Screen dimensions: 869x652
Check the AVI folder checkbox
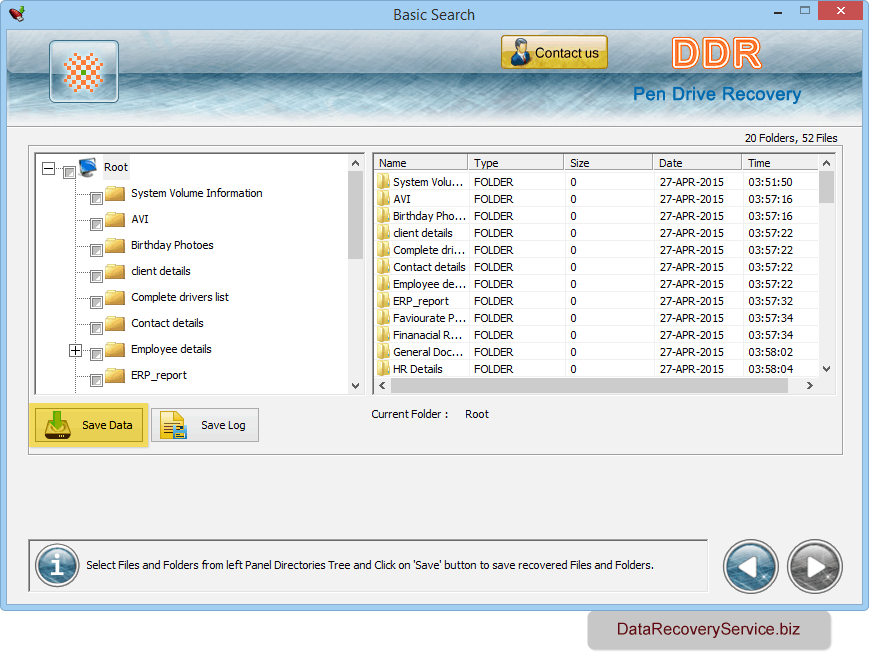[x=96, y=224]
